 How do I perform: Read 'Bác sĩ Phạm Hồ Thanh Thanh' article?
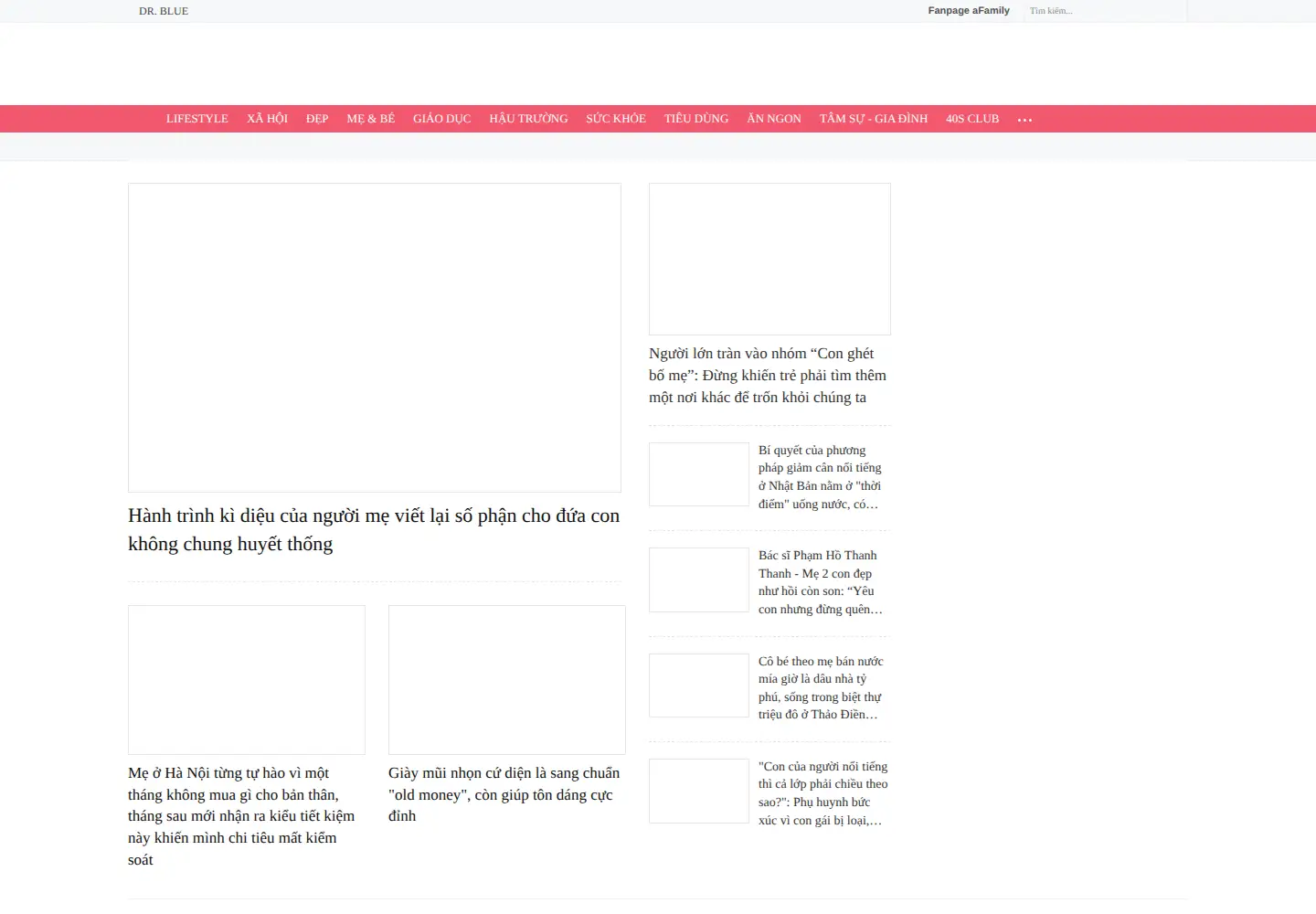click(x=821, y=582)
